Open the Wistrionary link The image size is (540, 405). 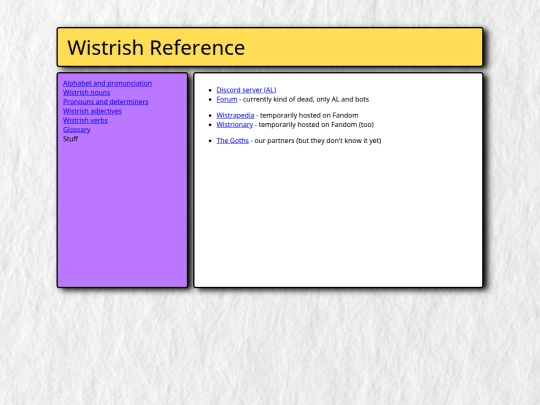pyautogui.click(x=235, y=125)
